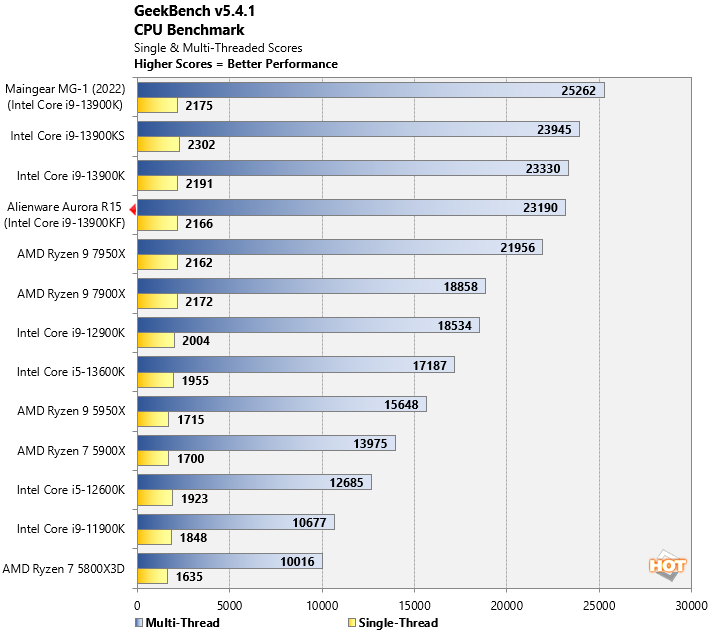
Task: Click the 'Alienware Aurora R15' label
Action: pyautogui.click(x=64, y=207)
